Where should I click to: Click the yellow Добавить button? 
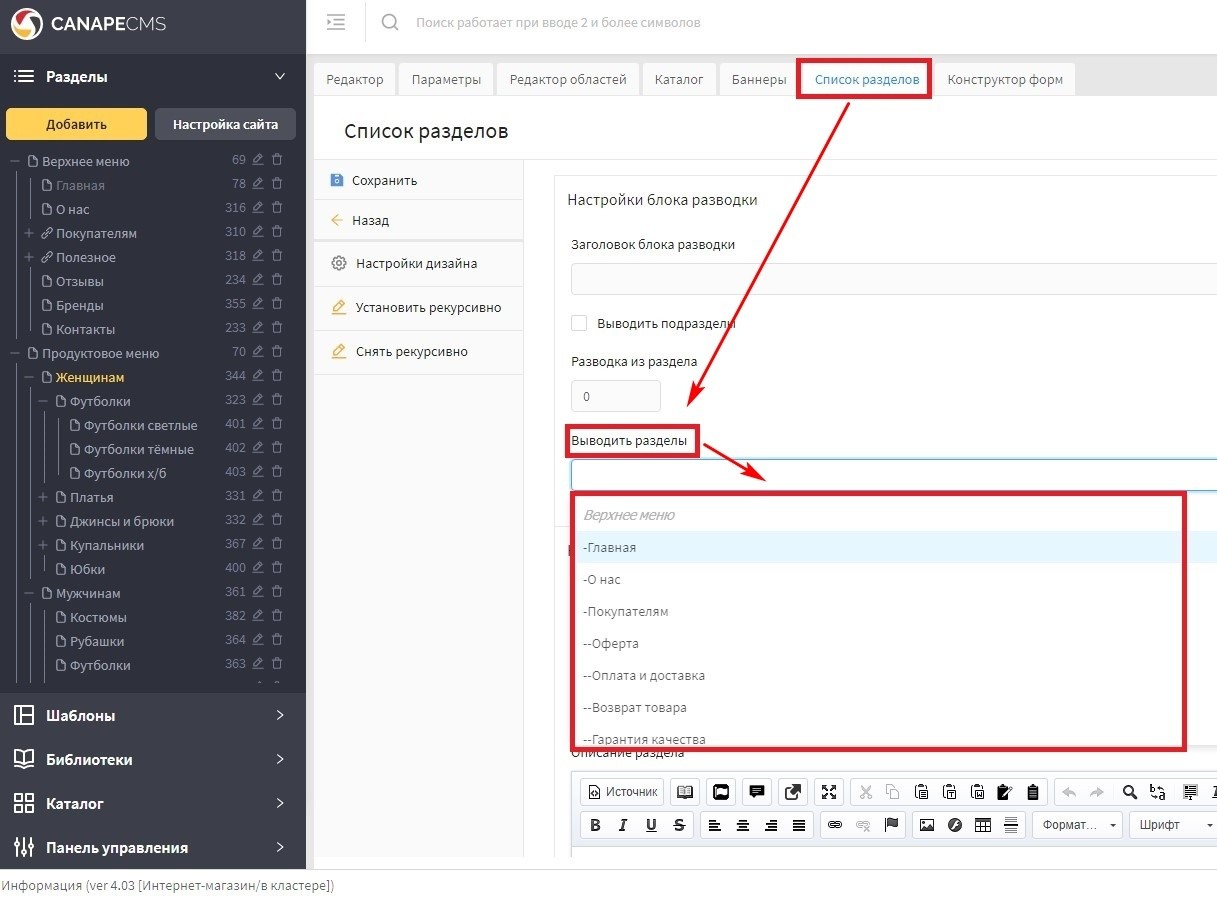(x=76, y=124)
